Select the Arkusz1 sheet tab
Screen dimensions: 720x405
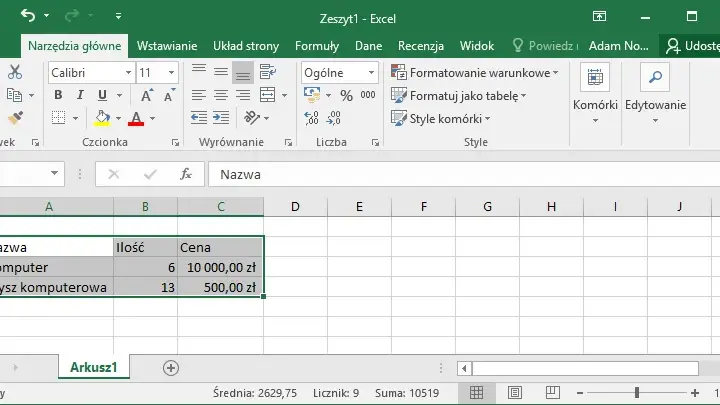94,367
